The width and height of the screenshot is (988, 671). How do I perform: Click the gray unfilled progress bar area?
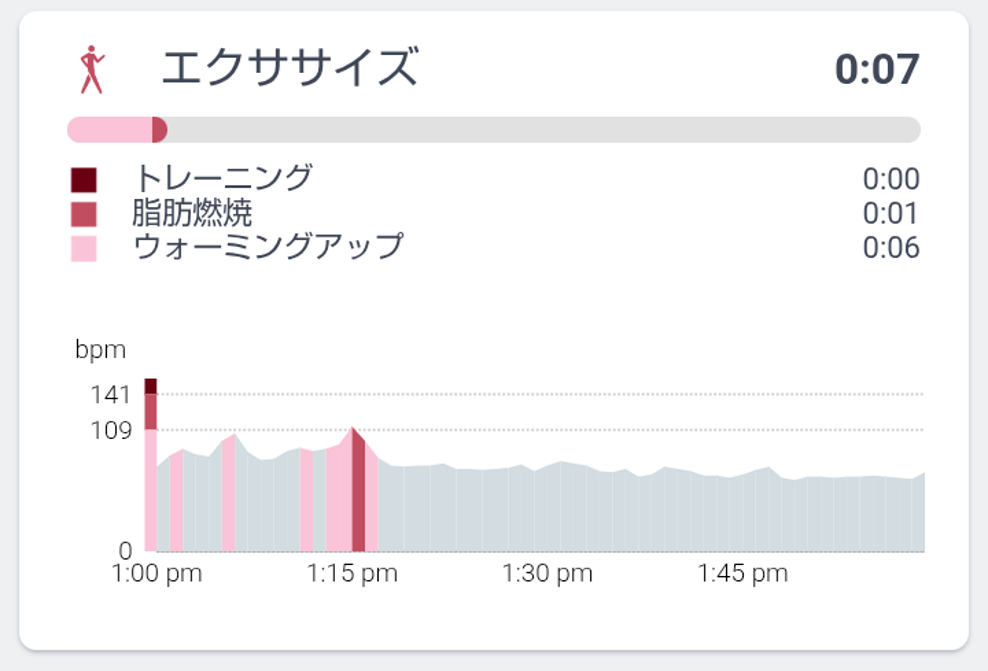[540, 130]
